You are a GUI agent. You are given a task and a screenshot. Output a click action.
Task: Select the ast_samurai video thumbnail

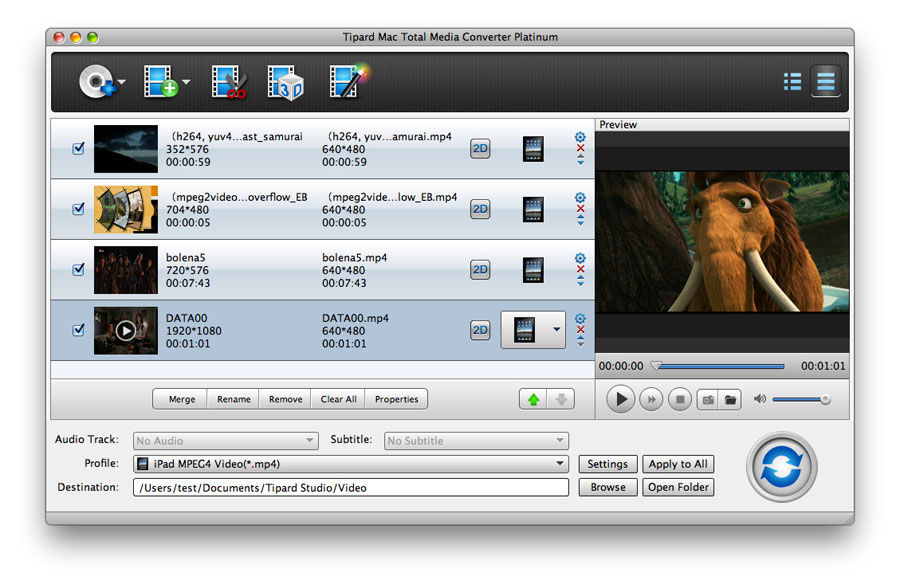[126, 149]
